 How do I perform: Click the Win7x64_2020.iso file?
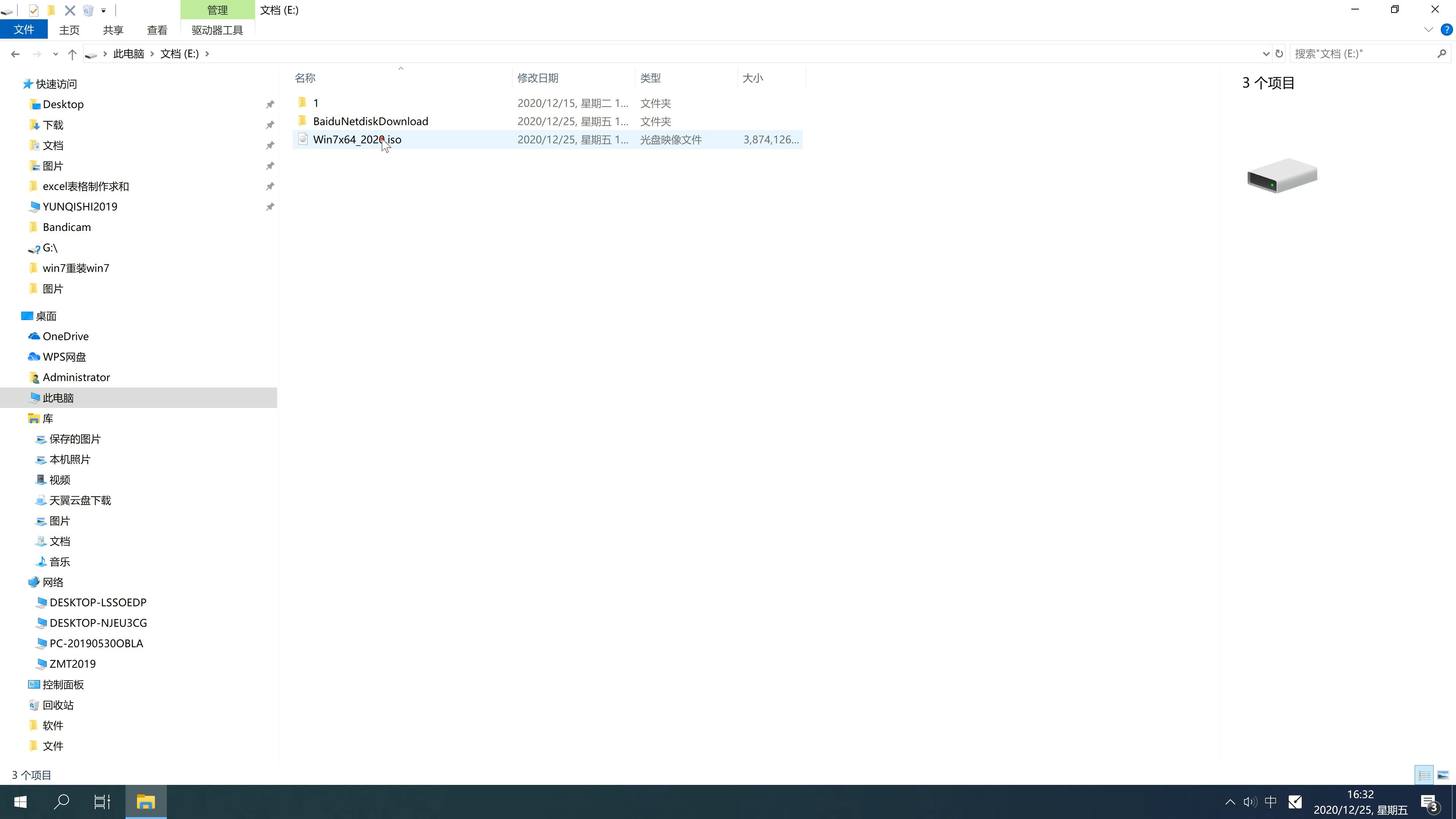click(357, 139)
